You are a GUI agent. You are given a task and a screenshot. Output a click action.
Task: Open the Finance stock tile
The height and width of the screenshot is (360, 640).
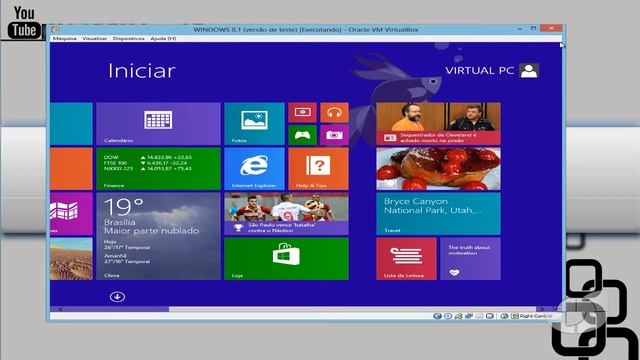[x=158, y=169]
